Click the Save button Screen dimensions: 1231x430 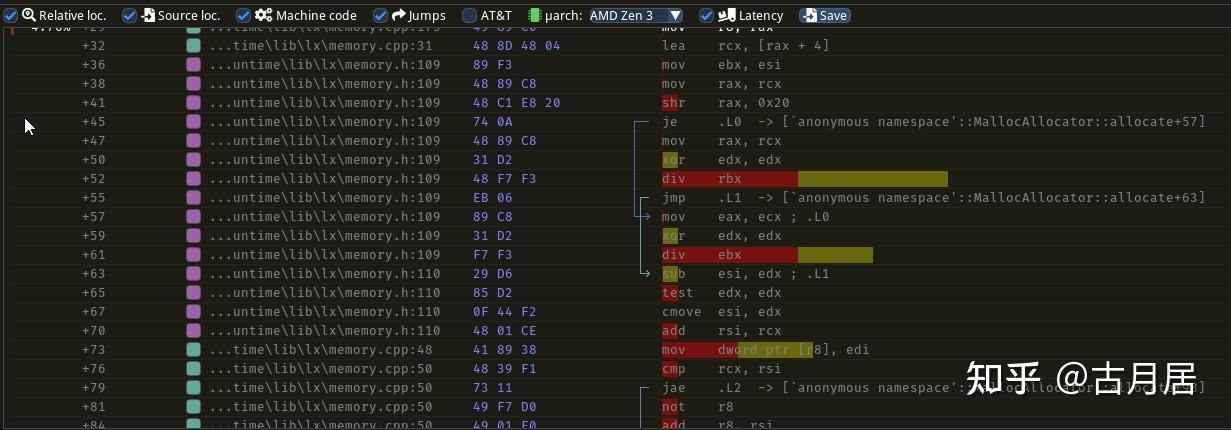tap(824, 15)
